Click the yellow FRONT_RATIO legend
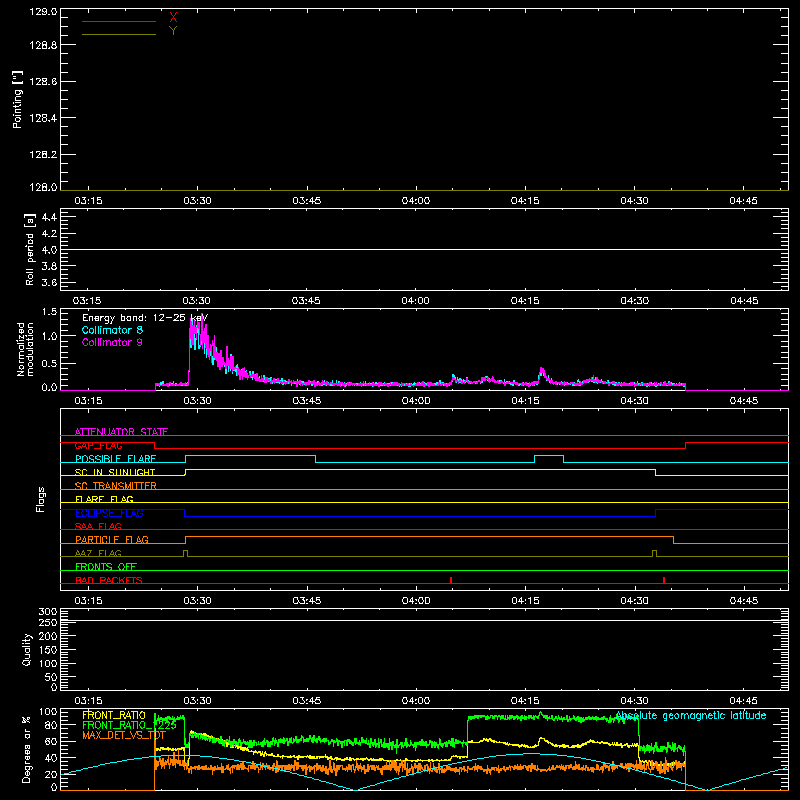800x800 pixels. pyautogui.click(x=114, y=715)
